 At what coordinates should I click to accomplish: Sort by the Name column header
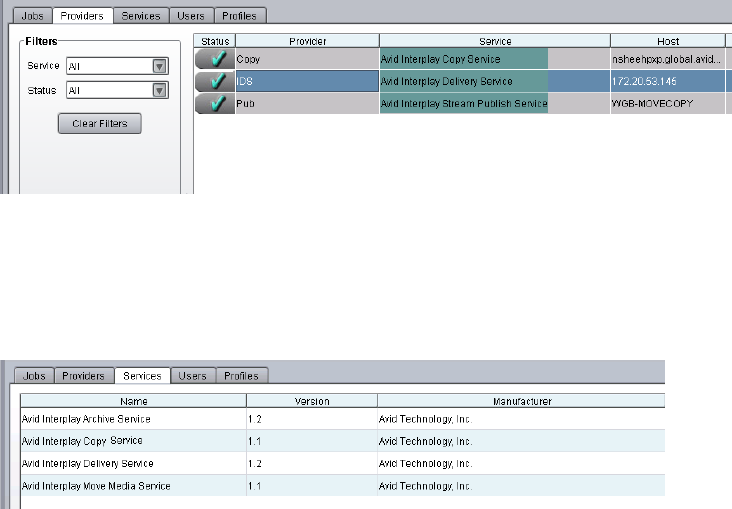pos(134,401)
